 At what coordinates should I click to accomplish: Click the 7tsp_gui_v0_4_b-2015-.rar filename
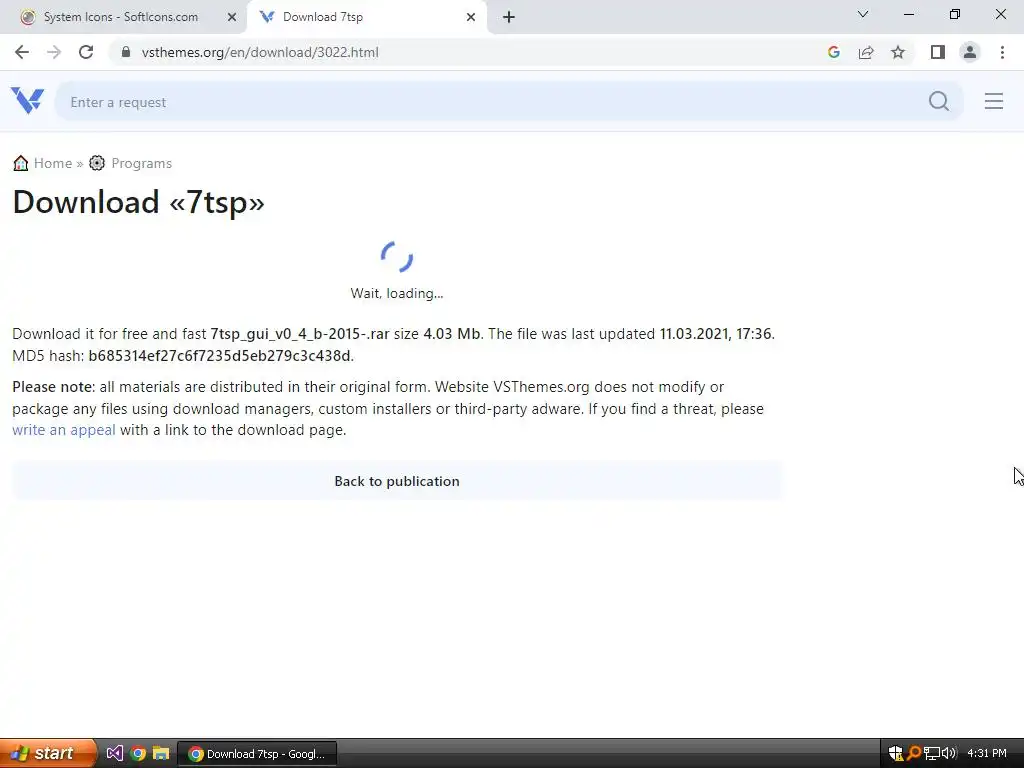[x=300, y=334]
